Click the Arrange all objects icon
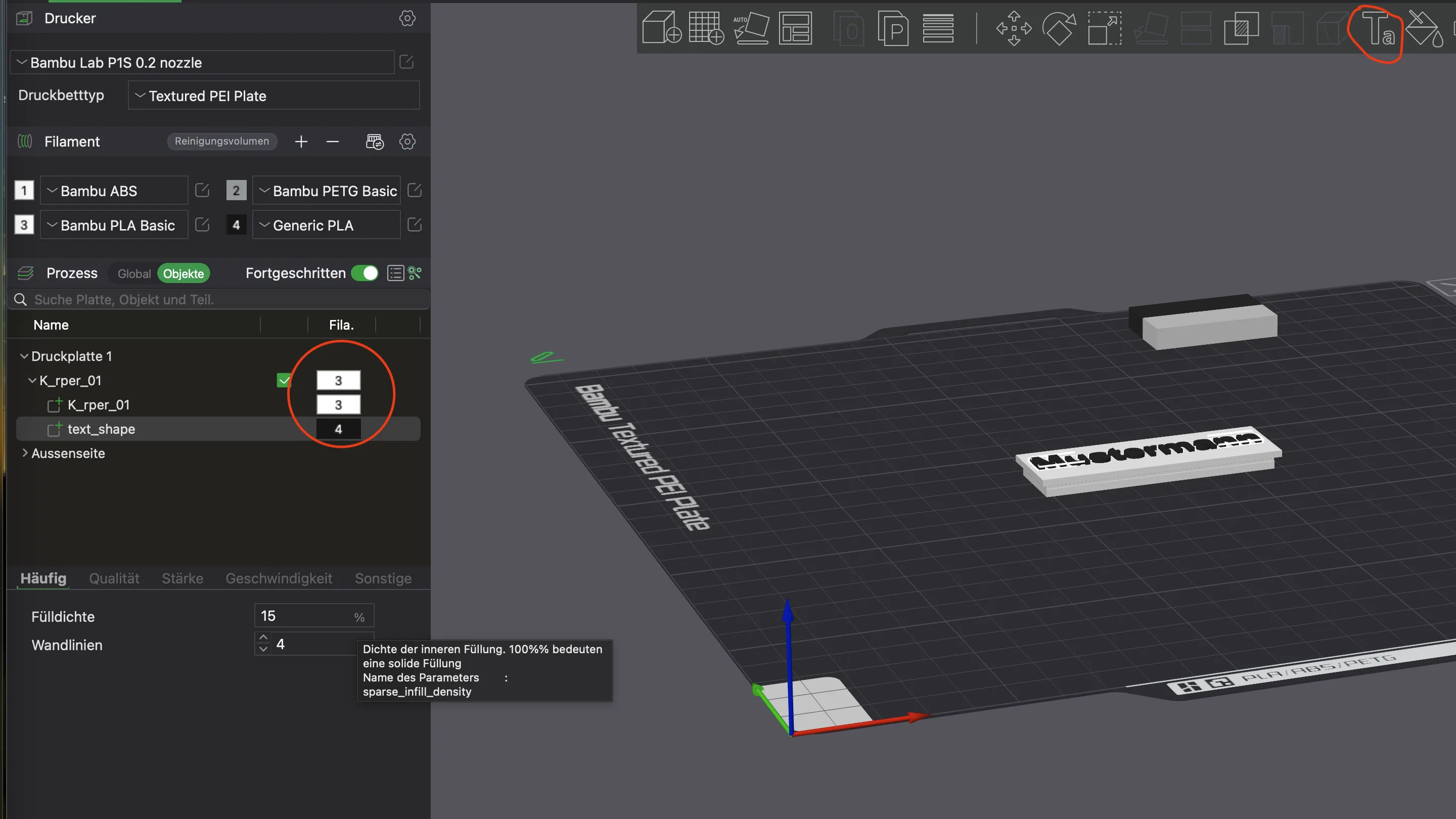 pyautogui.click(x=796, y=27)
